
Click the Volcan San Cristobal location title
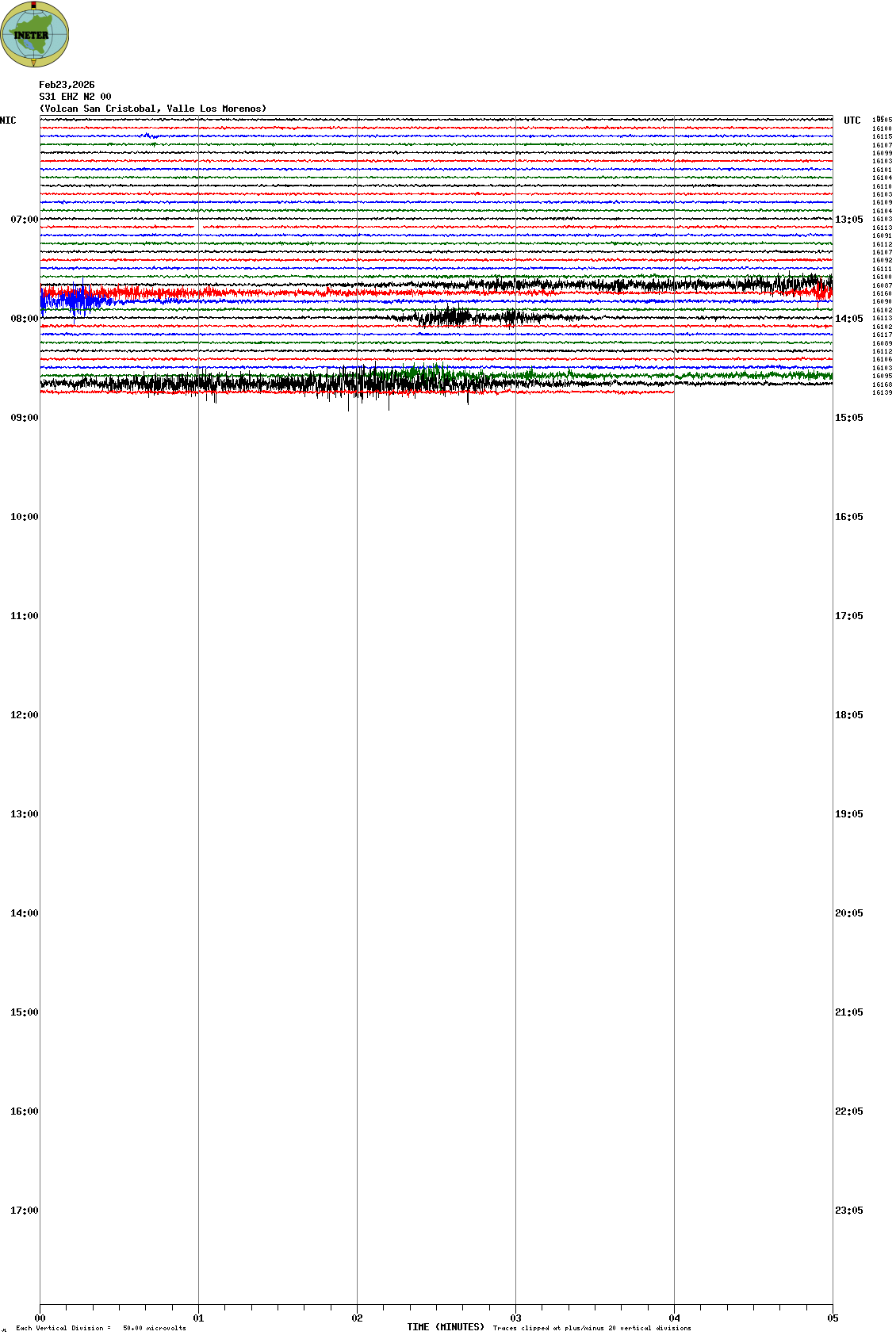[x=153, y=109]
